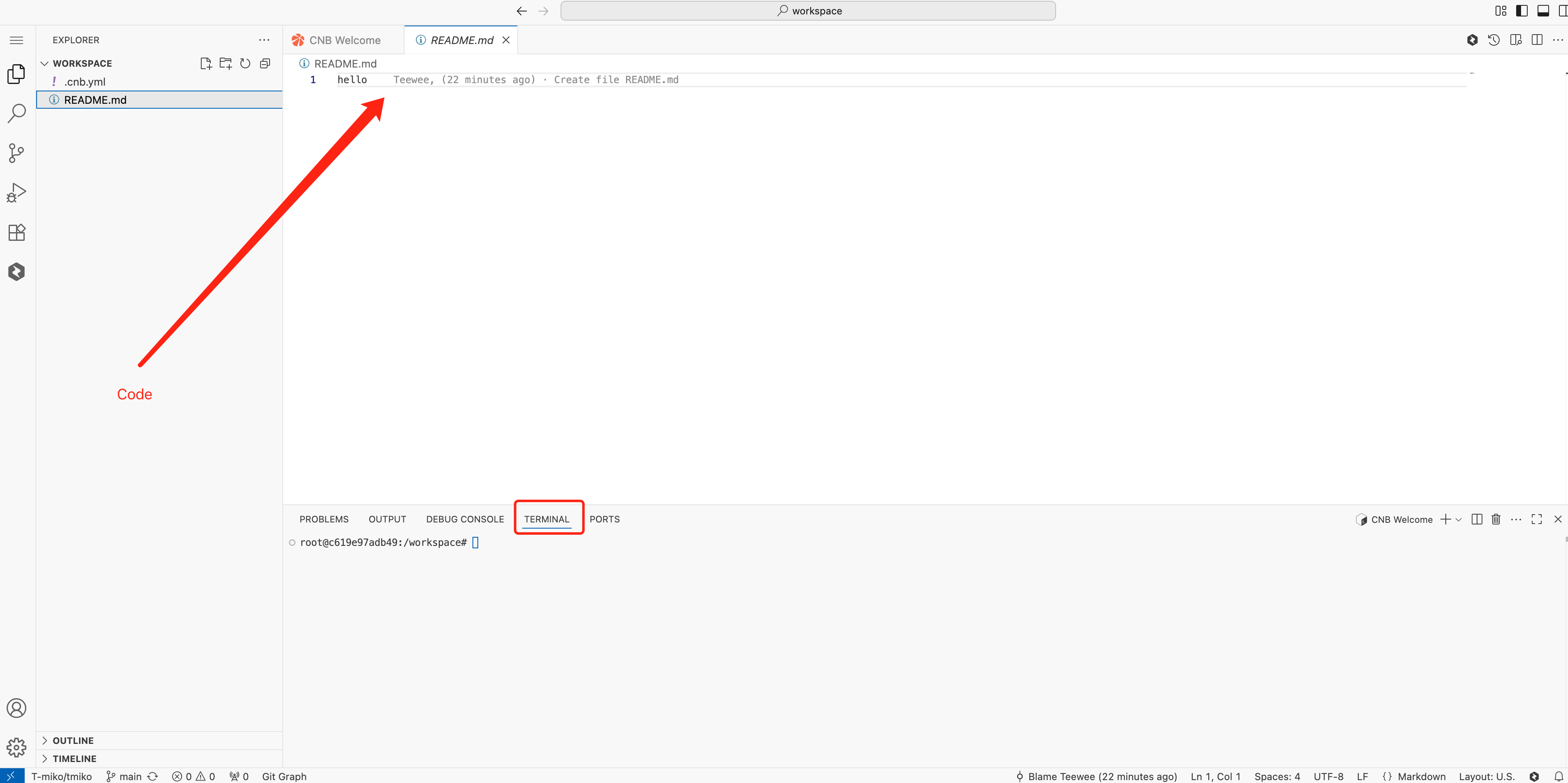1568x783 pixels.
Task: Open the Source Control view
Action: click(16, 153)
